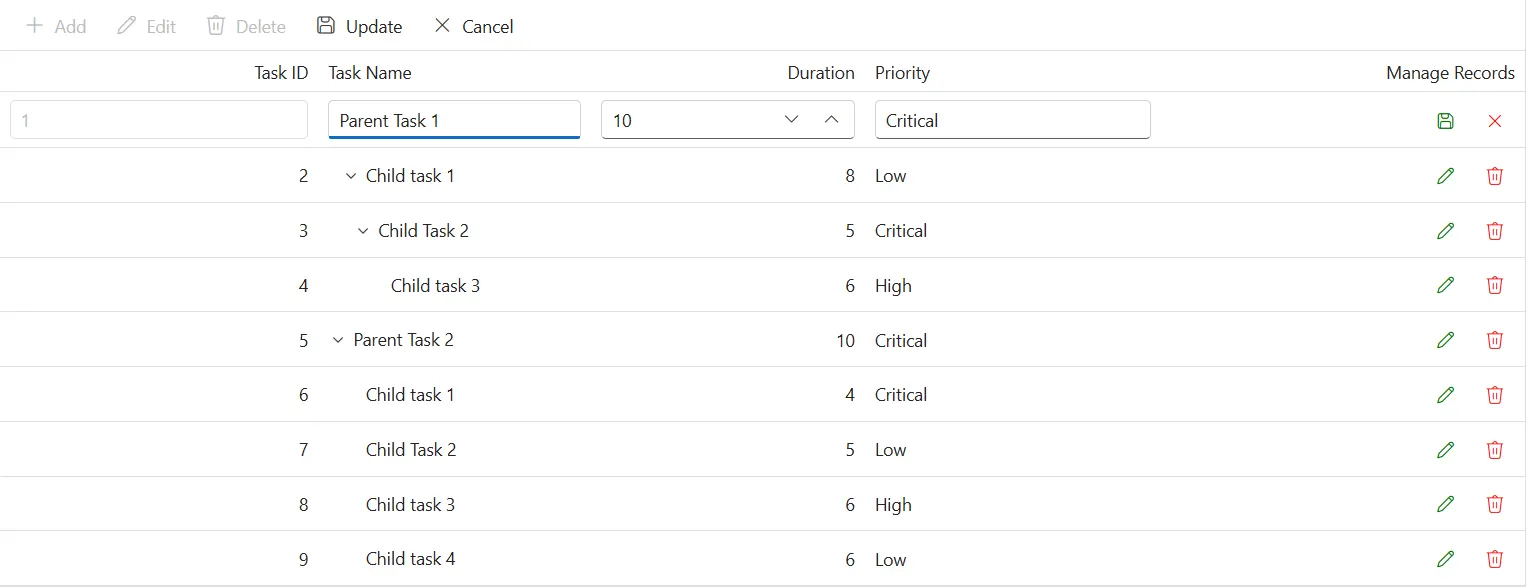Click the Priority field showing Critical
Image resolution: width=1528 pixels, height=587 pixels.
[1012, 120]
